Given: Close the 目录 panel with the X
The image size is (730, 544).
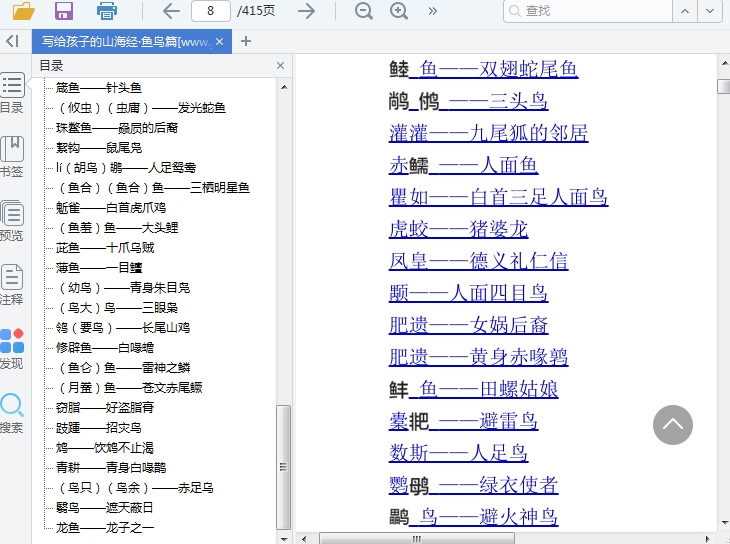Looking at the screenshot, I should [280, 66].
